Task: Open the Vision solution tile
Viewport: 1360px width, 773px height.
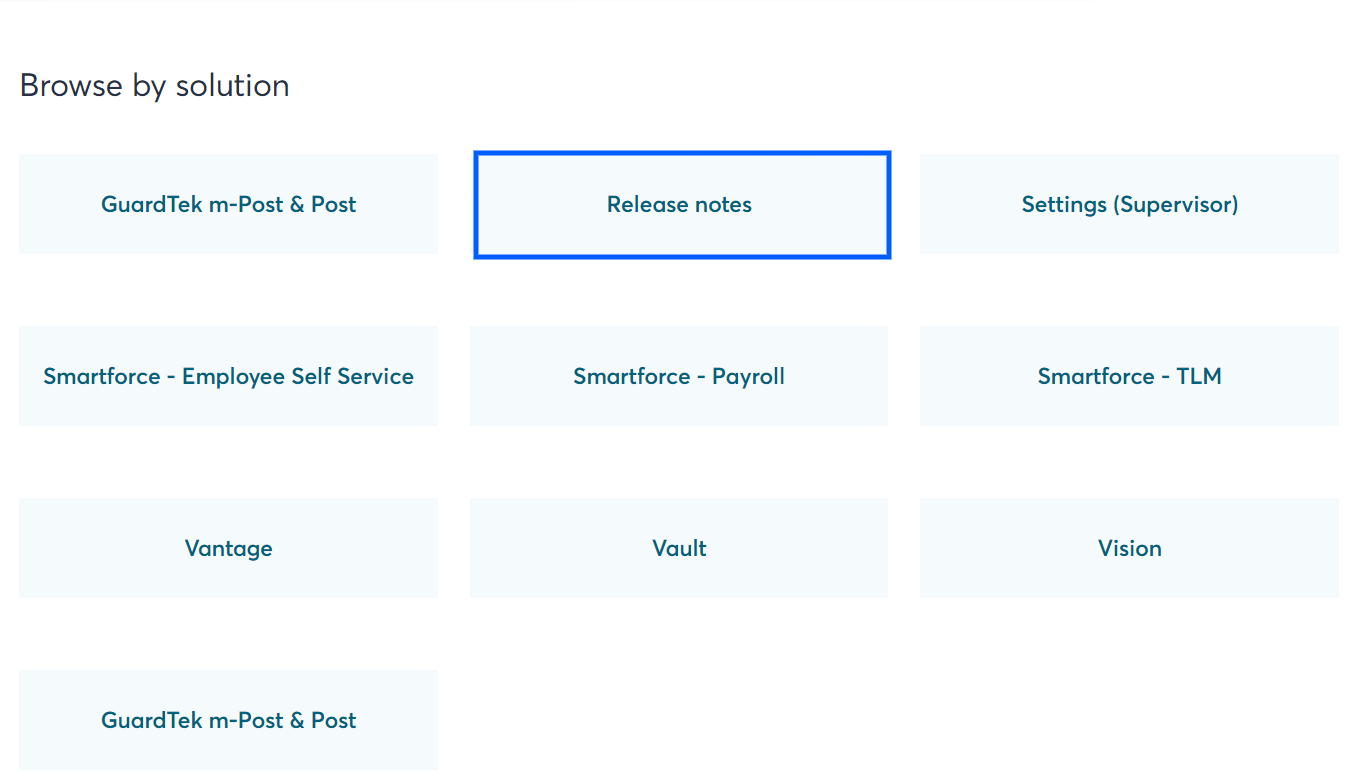Action: tap(1129, 548)
